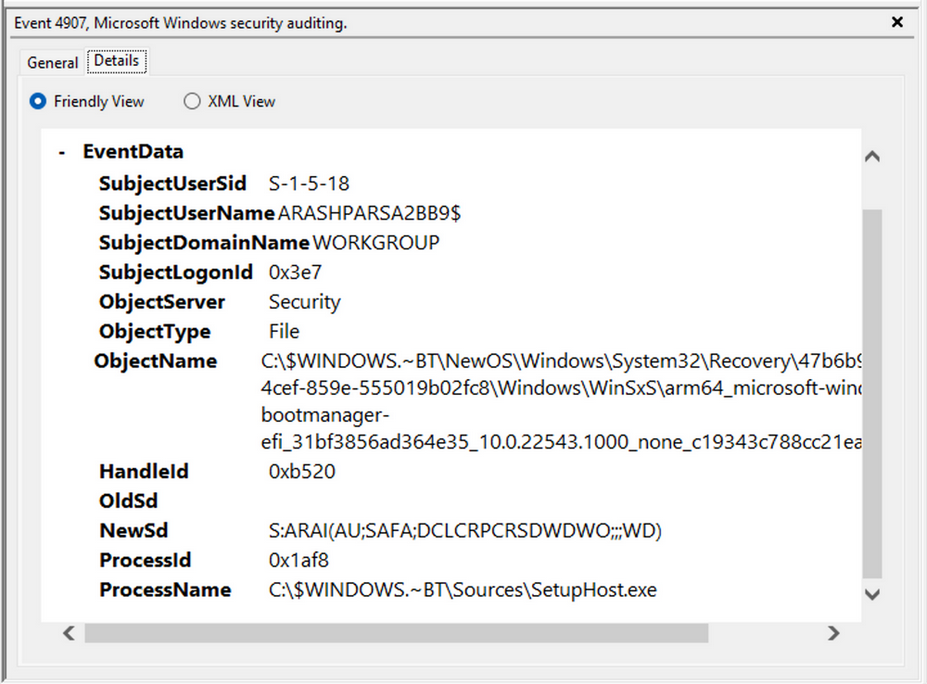This screenshot has height=684, width=927.
Task: Click the ObjectServer value Security
Action: click(304, 301)
